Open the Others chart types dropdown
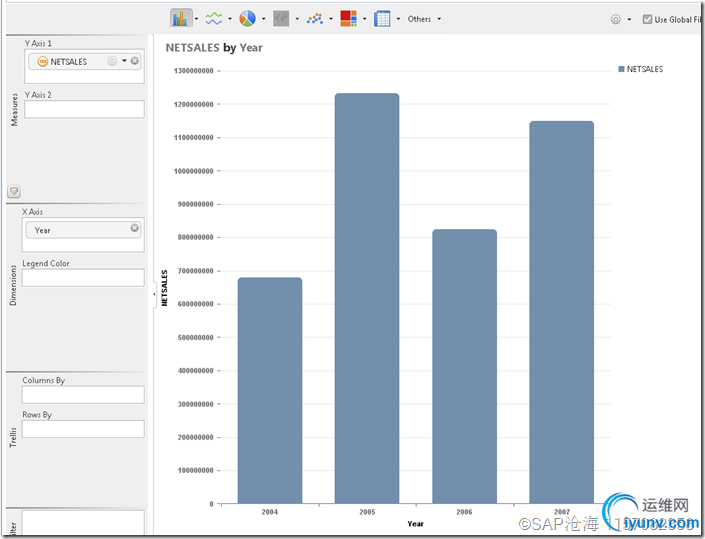Viewport: 705px width, 539px height. point(424,19)
